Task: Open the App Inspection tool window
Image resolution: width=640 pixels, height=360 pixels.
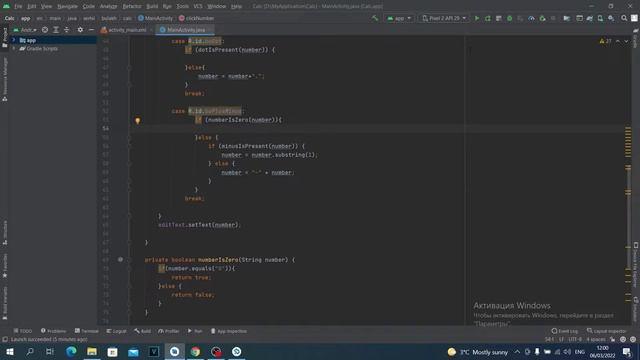Action: [229, 331]
